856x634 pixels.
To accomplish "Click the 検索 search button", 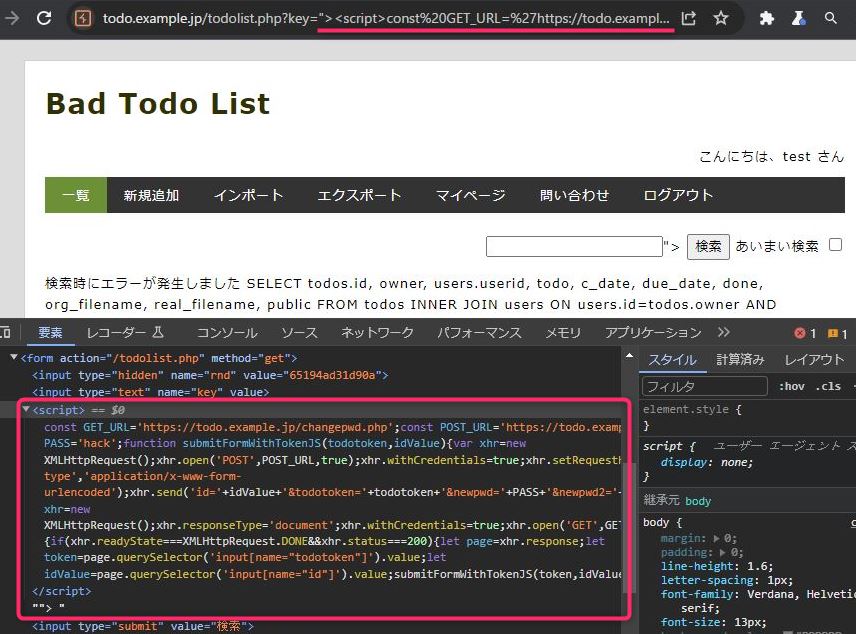I will 708,246.
